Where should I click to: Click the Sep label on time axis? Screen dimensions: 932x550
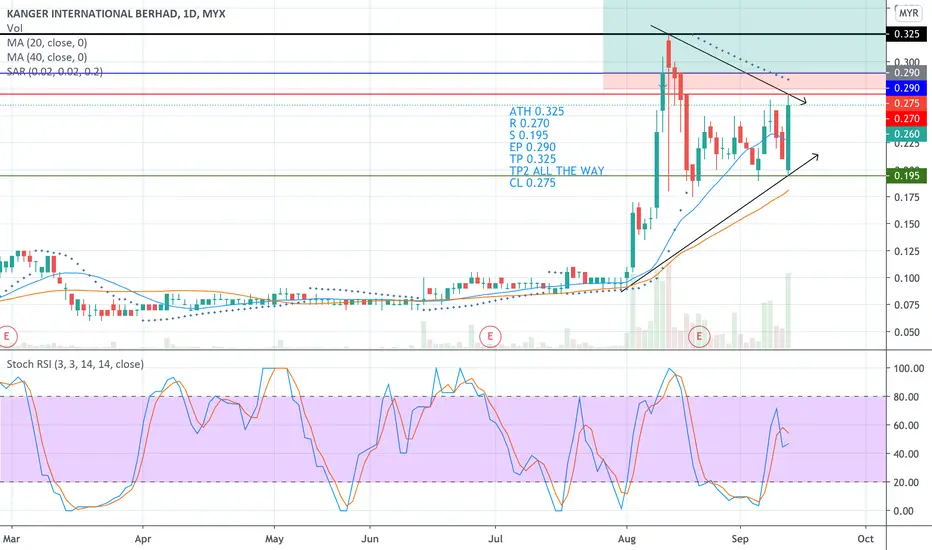click(740, 539)
